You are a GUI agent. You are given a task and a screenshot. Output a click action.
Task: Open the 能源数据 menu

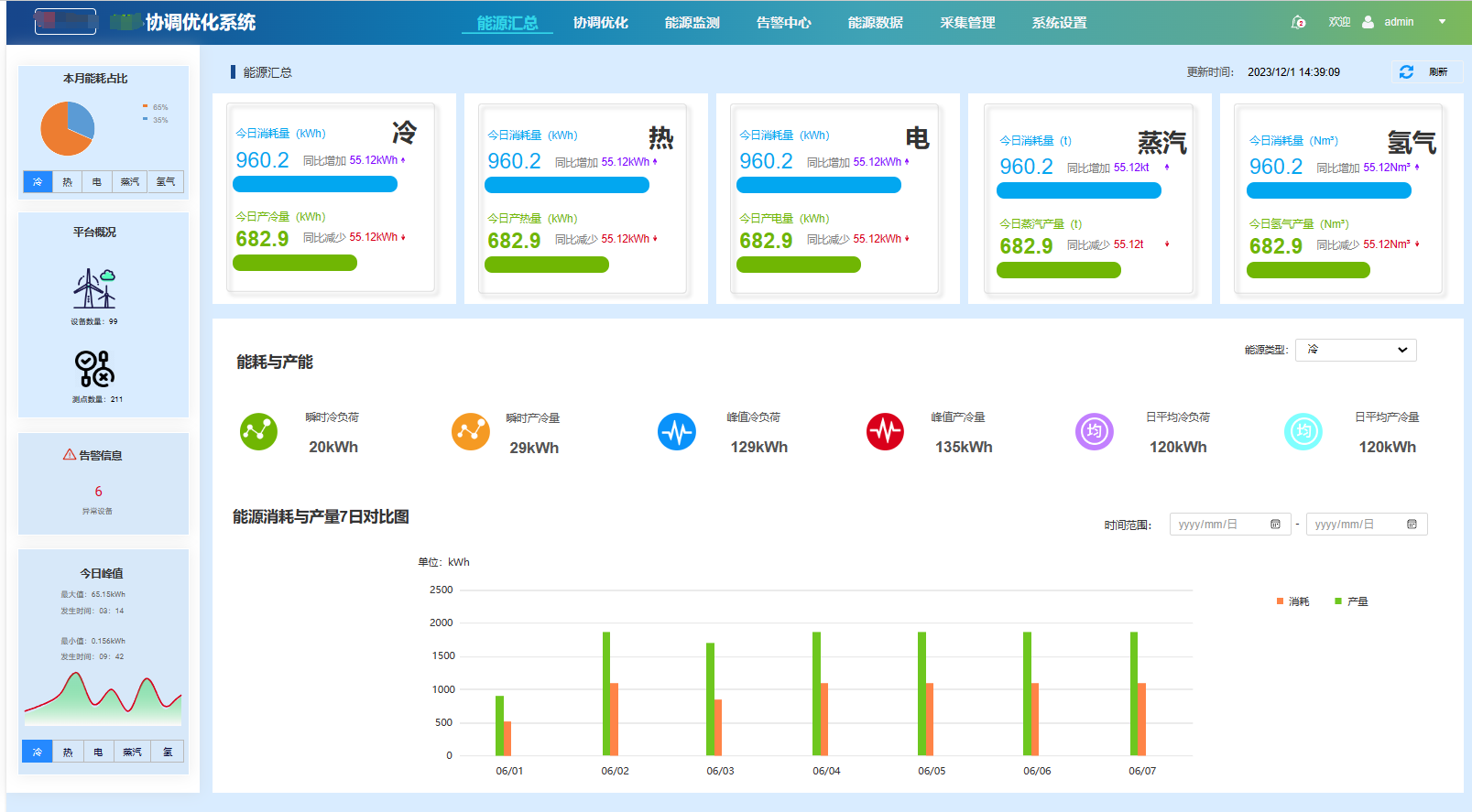click(x=875, y=23)
